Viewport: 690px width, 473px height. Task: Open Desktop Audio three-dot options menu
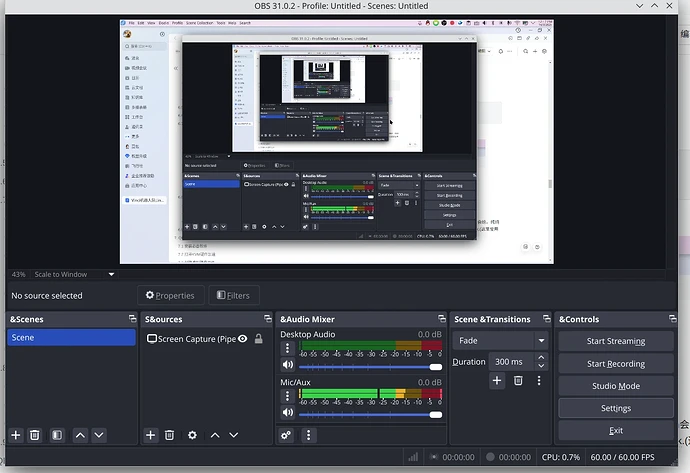tap(288, 349)
